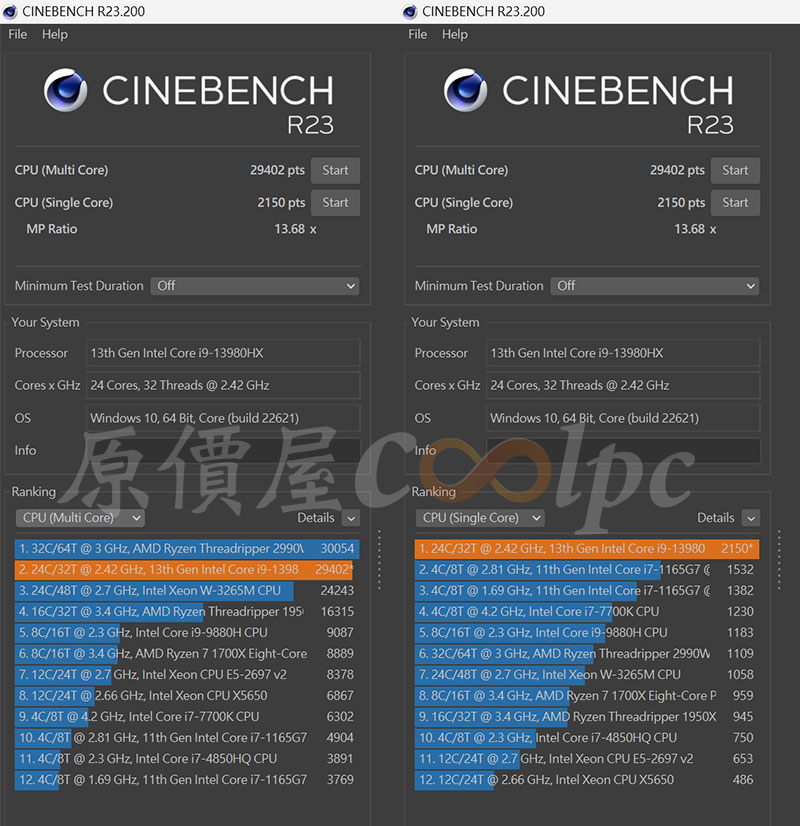Image resolution: width=800 pixels, height=826 pixels.
Task: Click Info field in right window
Action: coord(623,450)
